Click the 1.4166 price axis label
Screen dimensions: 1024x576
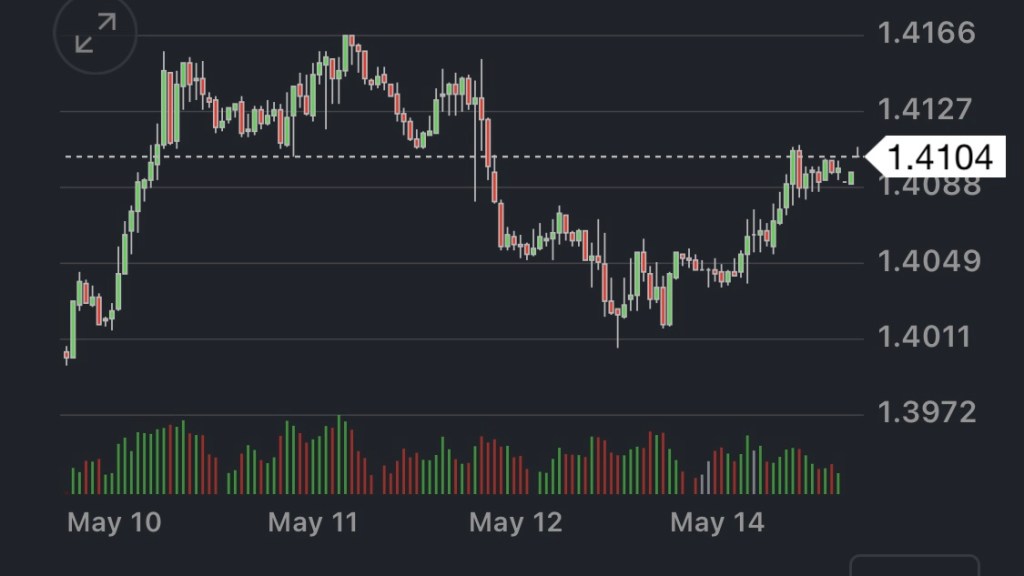point(925,33)
